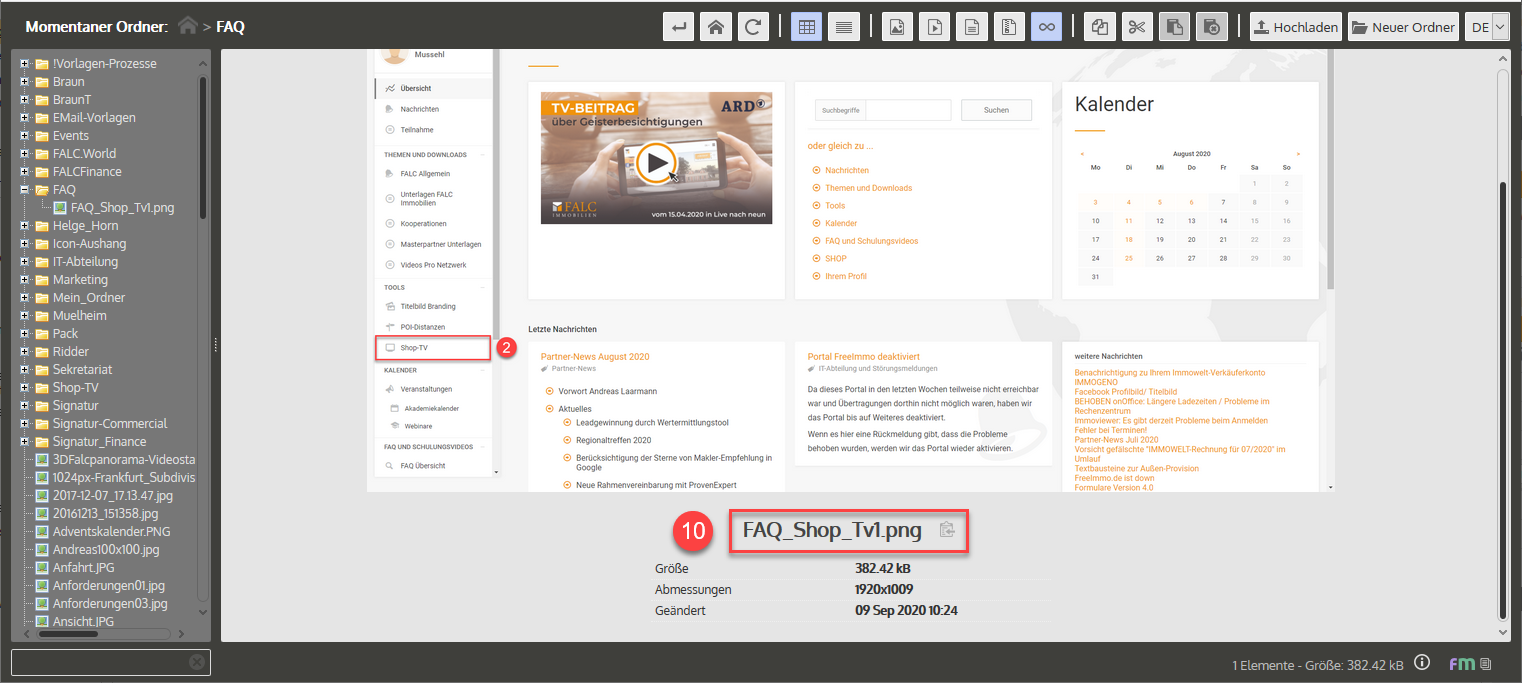Open the info icon in status bar
Viewport: 1522px width, 683px height.
[x=1422, y=663]
